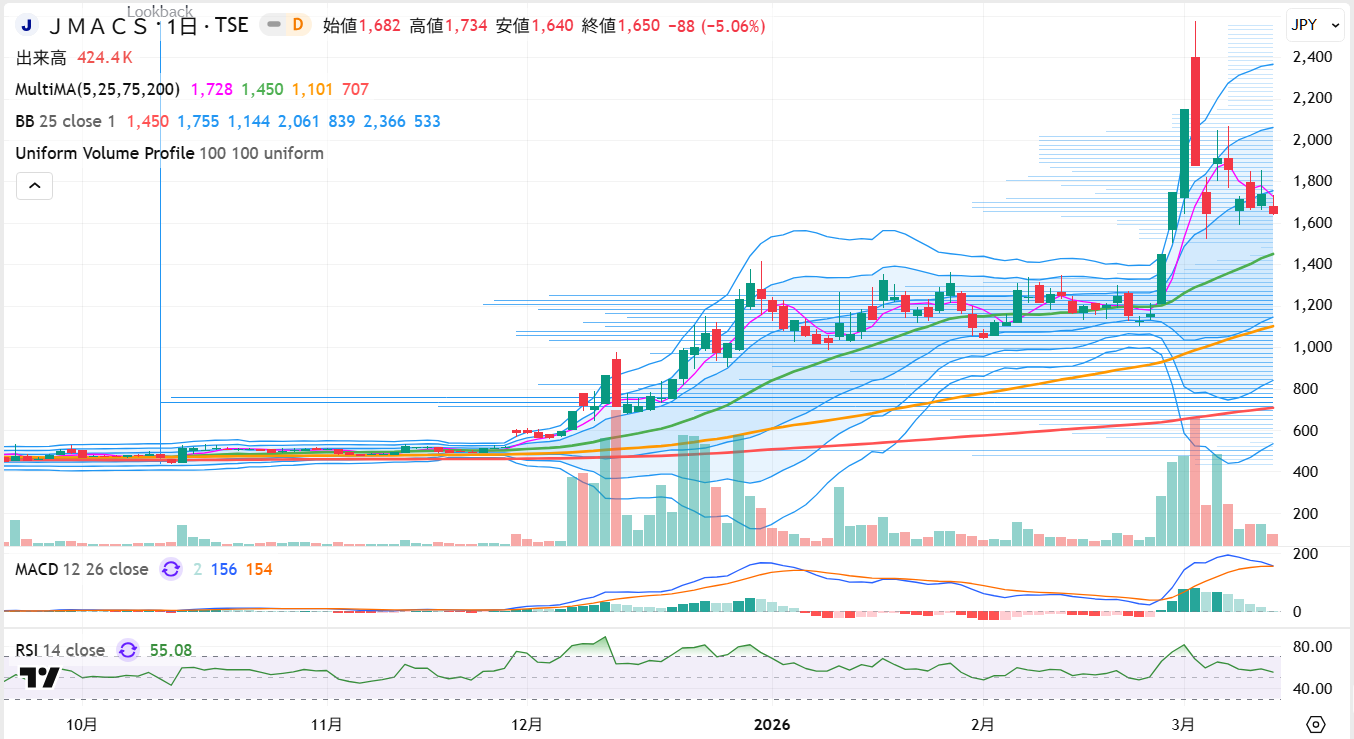Click the RSI 14 close label
The height and width of the screenshot is (739, 1354).
(x=60, y=650)
